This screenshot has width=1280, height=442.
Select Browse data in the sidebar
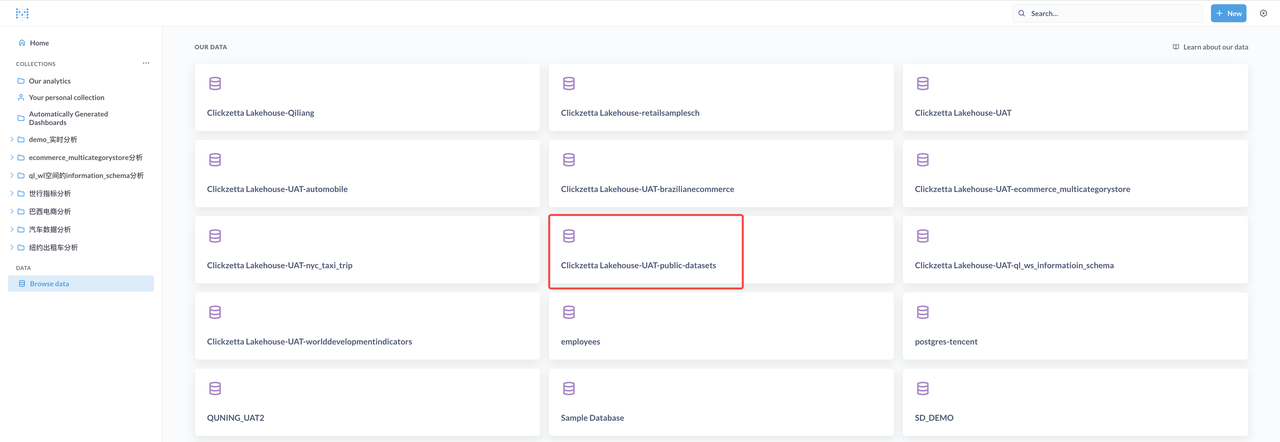point(49,284)
